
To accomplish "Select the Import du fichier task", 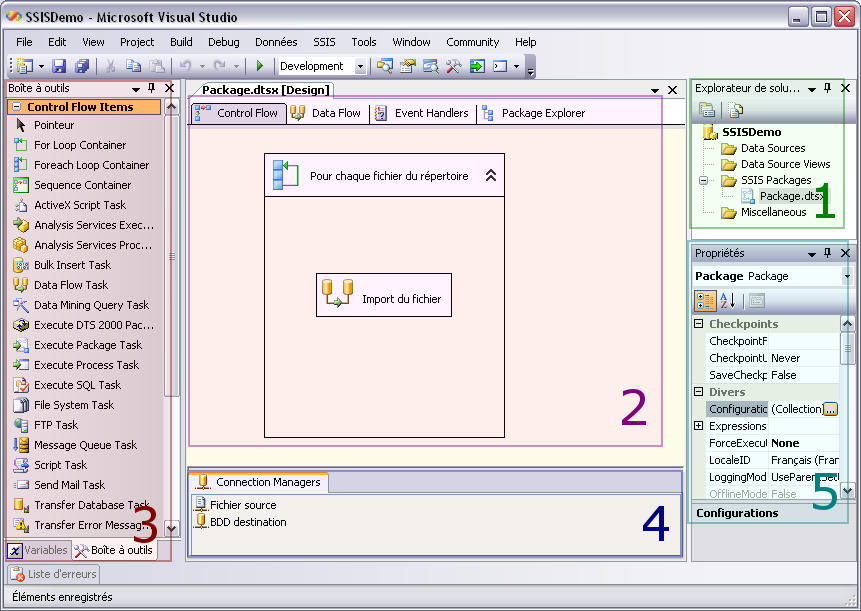I will [384, 295].
